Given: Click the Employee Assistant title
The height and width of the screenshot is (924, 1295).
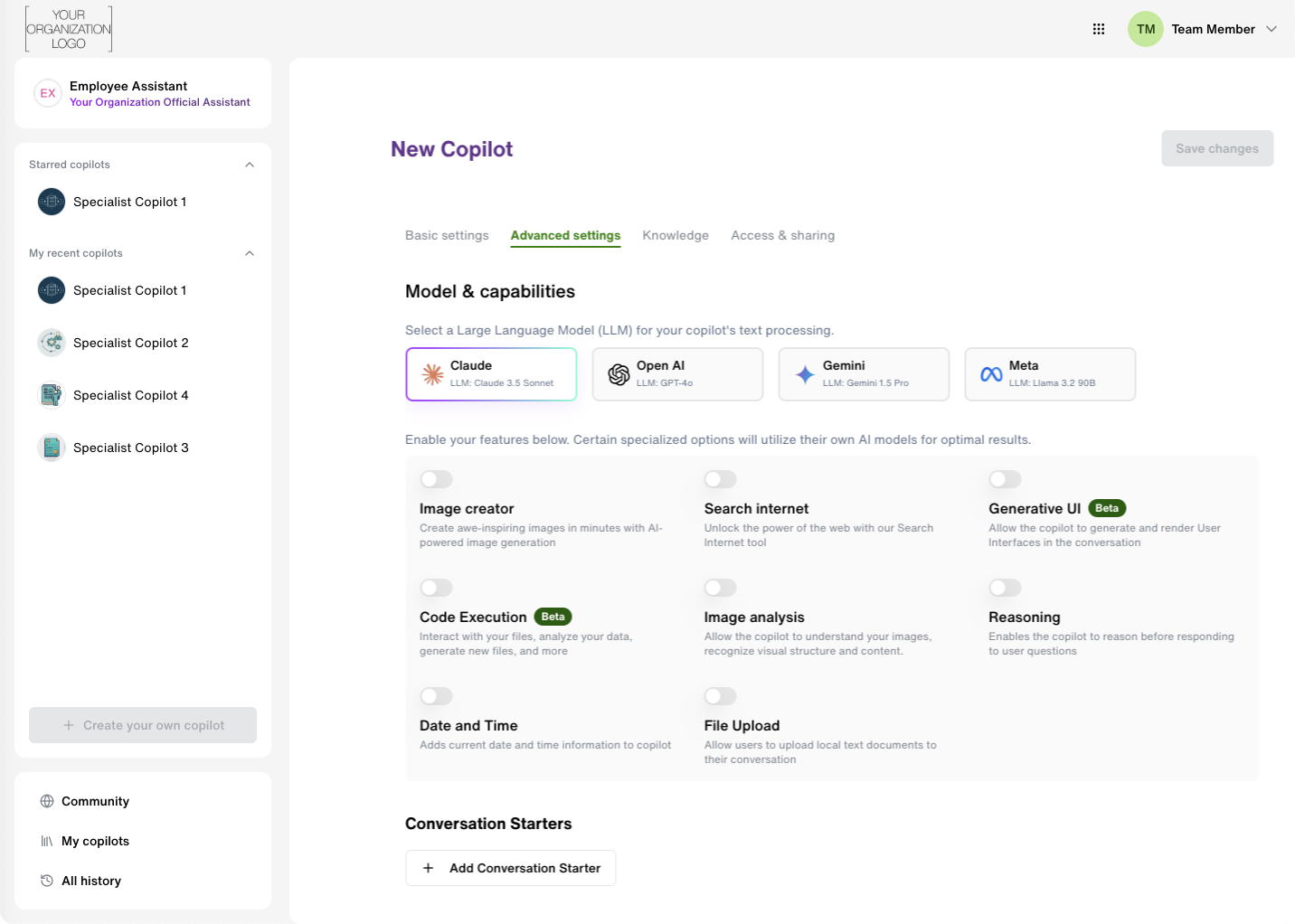Looking at the screenshot, I should pyautogui.click(x=128, y=86).
